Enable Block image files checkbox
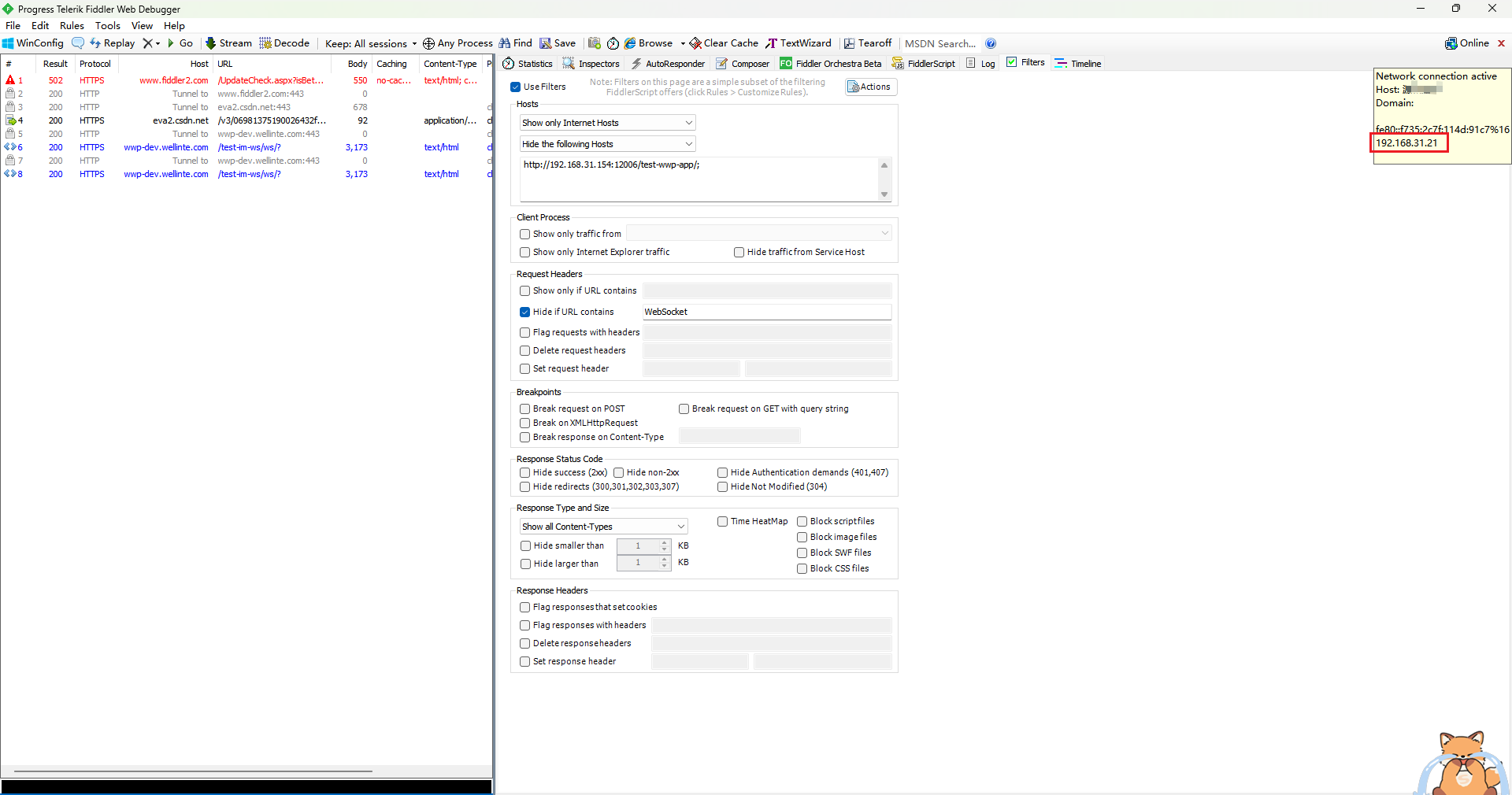 (802, 537)
